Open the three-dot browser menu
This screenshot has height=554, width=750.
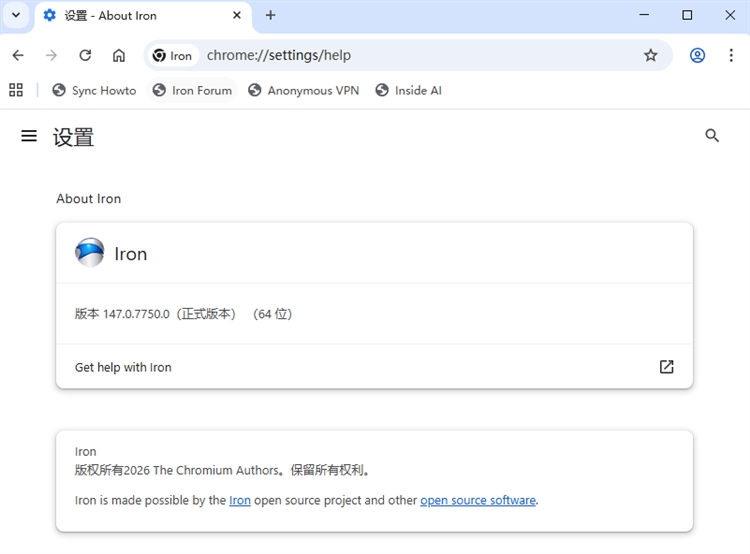click(x=731, y=55)
